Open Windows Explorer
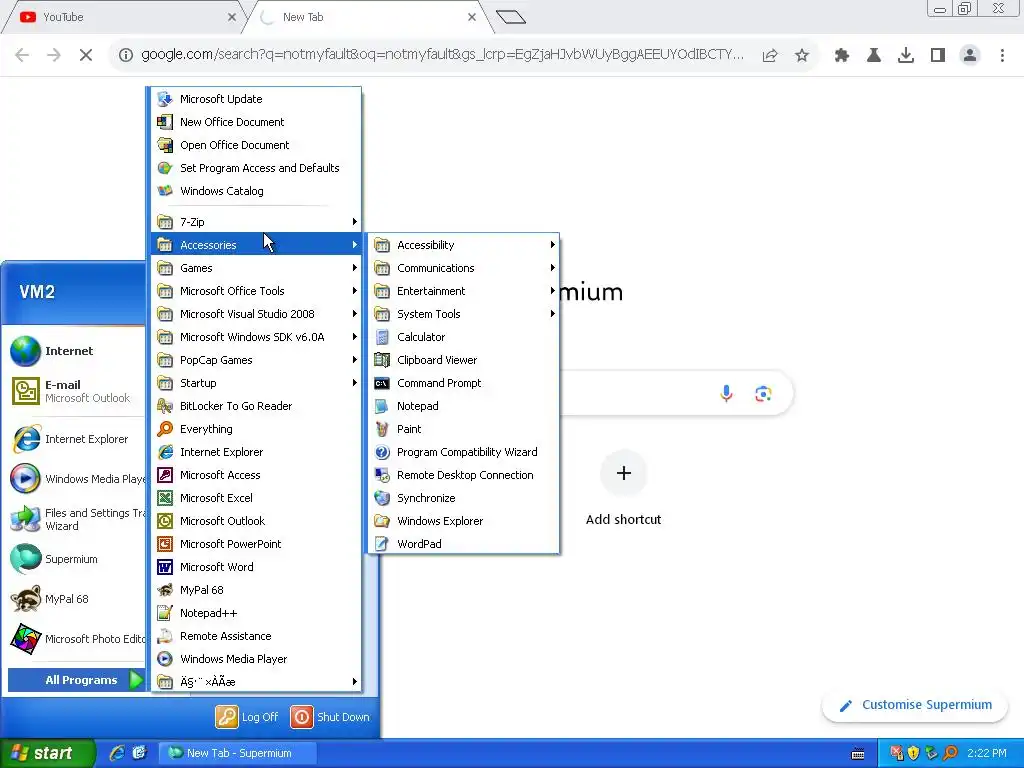The image size is (1024, 768). point(464,520)
